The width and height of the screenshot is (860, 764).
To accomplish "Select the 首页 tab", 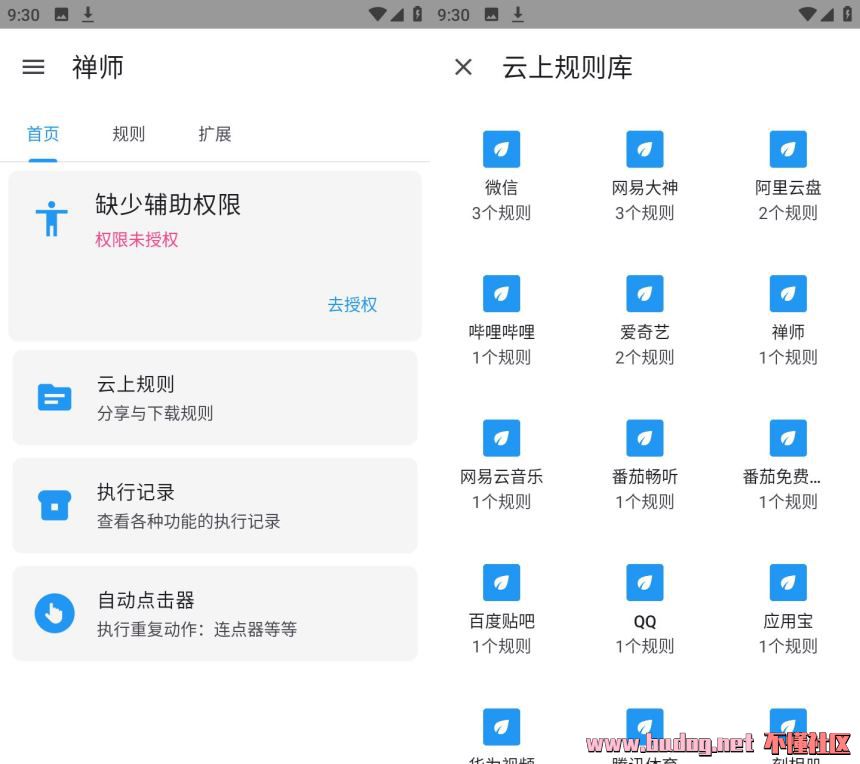I will tap(43, 134).
